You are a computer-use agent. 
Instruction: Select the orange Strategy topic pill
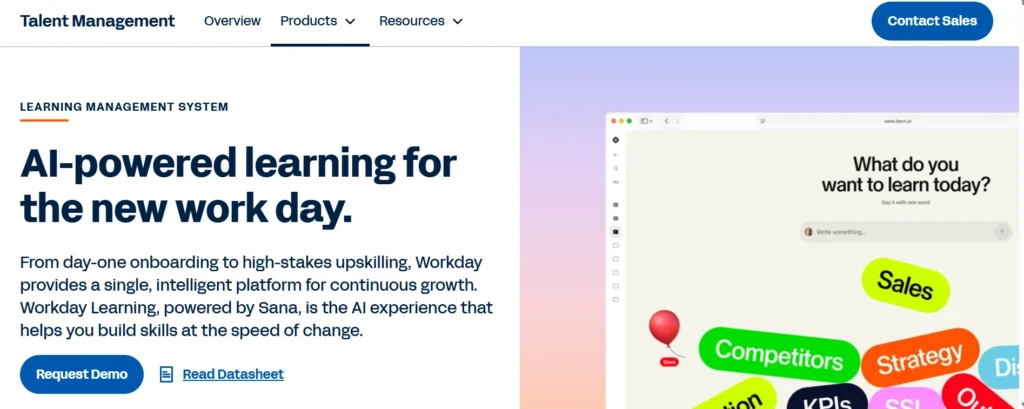(920, 359)
